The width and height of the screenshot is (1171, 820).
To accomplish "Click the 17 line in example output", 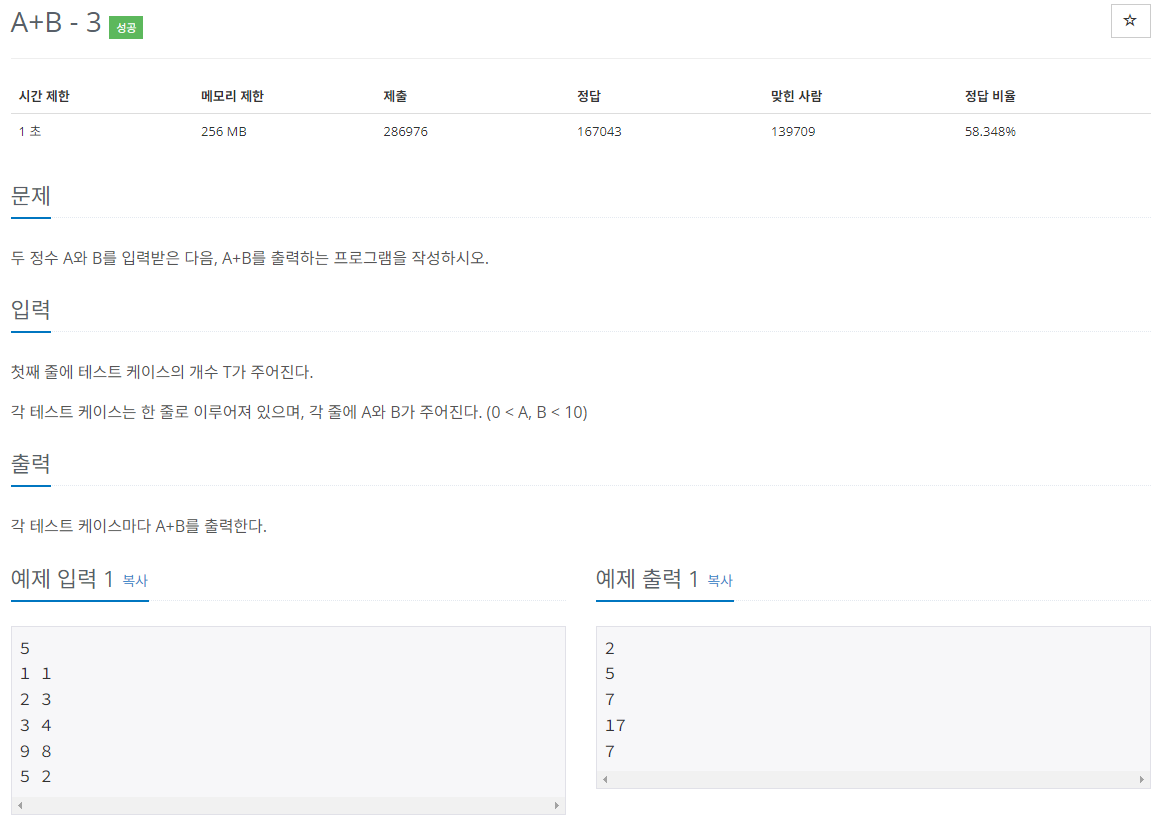I will [x=615, y=725].
